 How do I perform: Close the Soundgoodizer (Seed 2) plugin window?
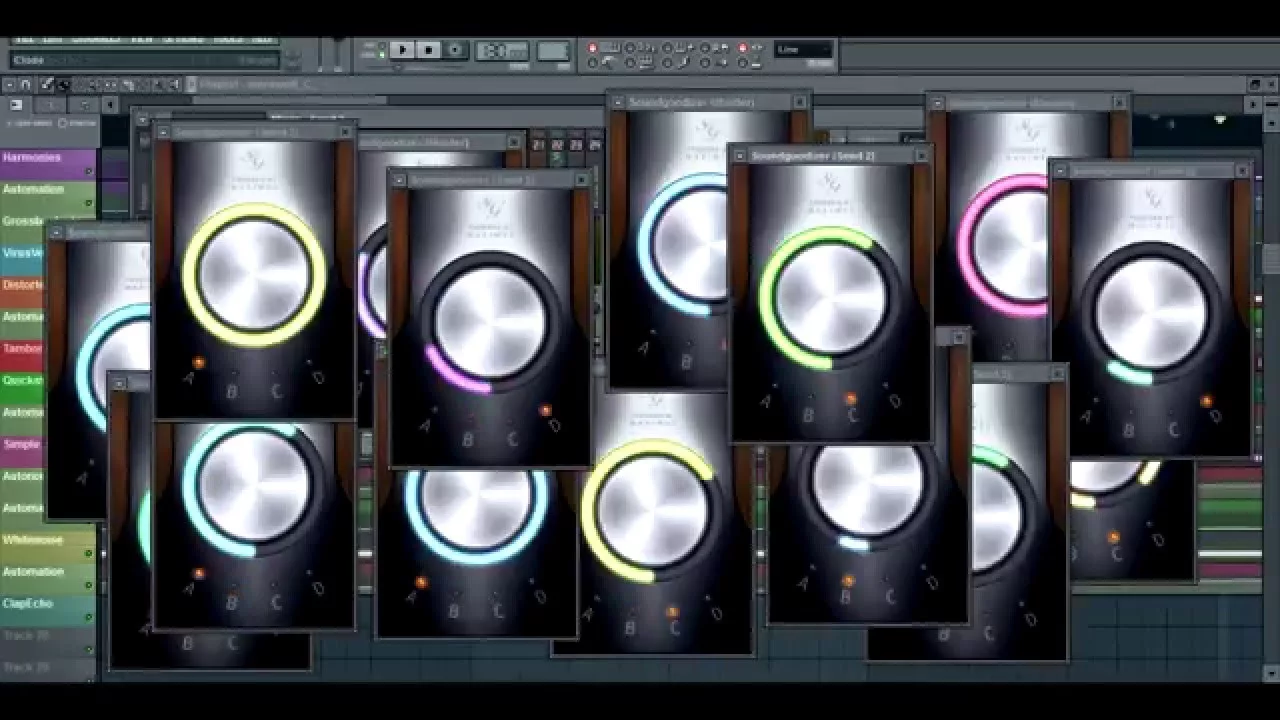[x=921, y=156]
